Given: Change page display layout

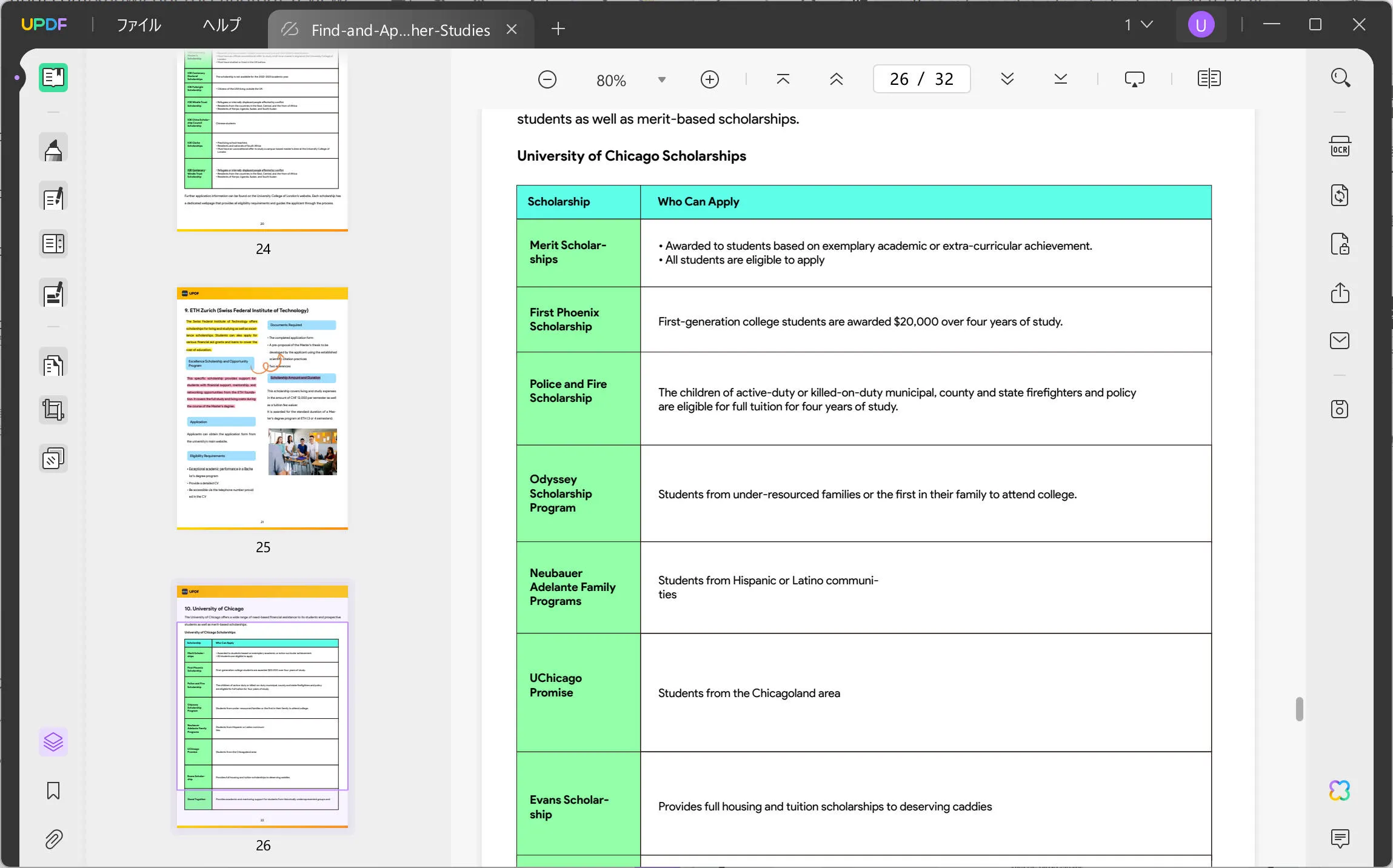Looking at the screenshot, I should [x=1209, y=79].
